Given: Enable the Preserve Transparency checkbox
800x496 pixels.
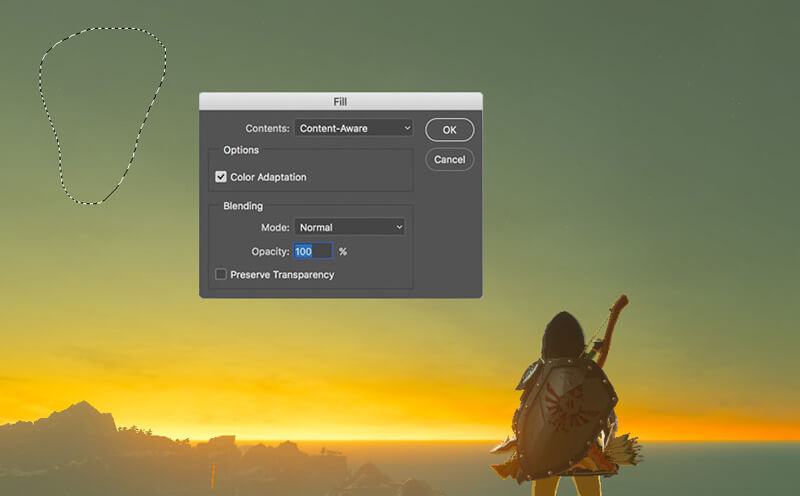Looking at the screenshot, I should tap(220, 275).
